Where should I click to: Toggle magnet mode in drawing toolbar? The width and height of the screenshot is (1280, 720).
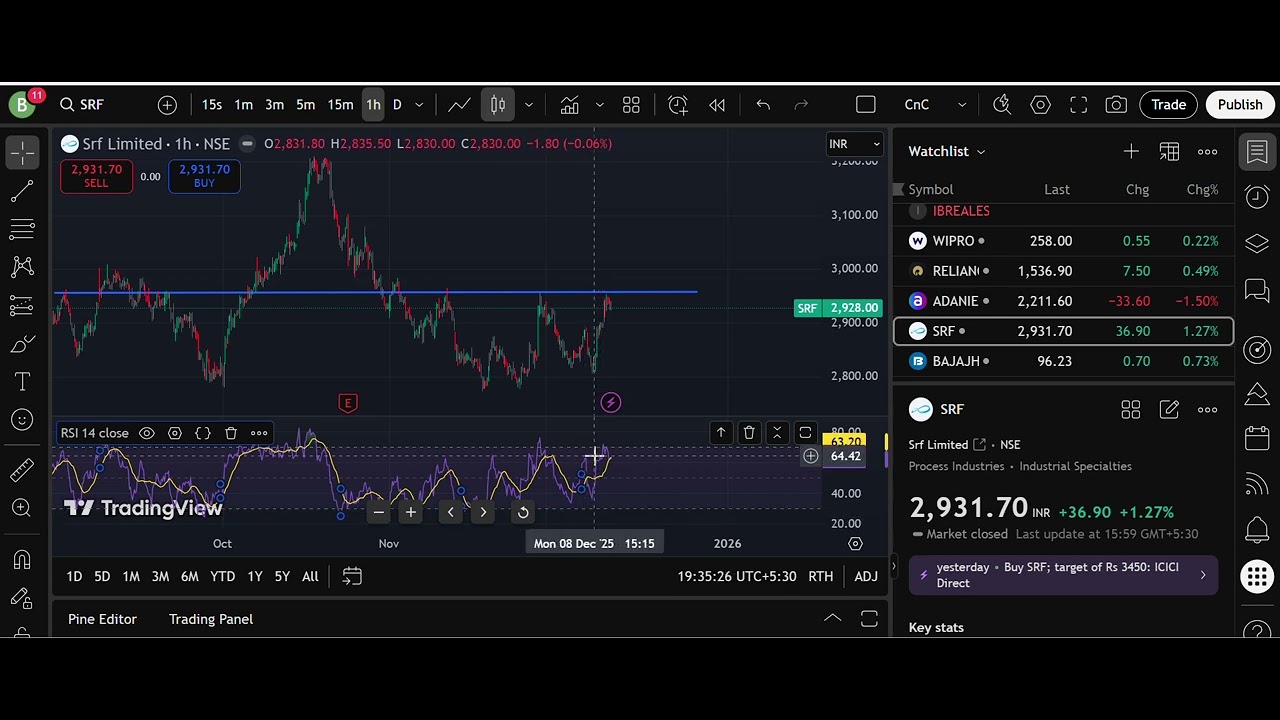point(22,560)
